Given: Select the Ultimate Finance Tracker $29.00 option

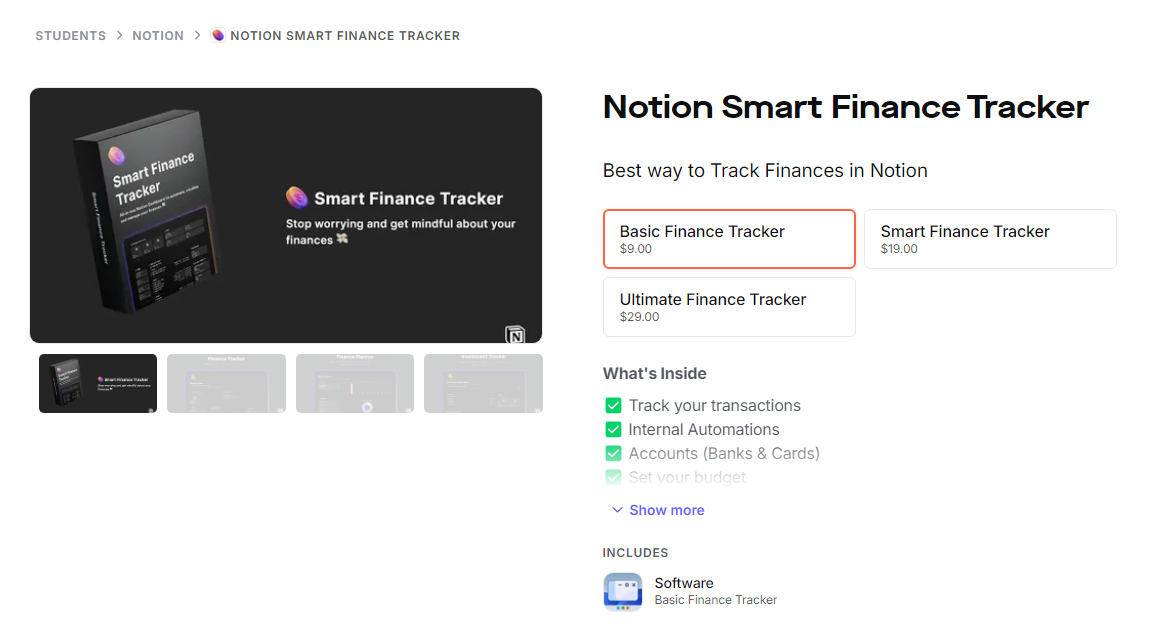Looking at the screenshot, I should [x=728, y=307].
